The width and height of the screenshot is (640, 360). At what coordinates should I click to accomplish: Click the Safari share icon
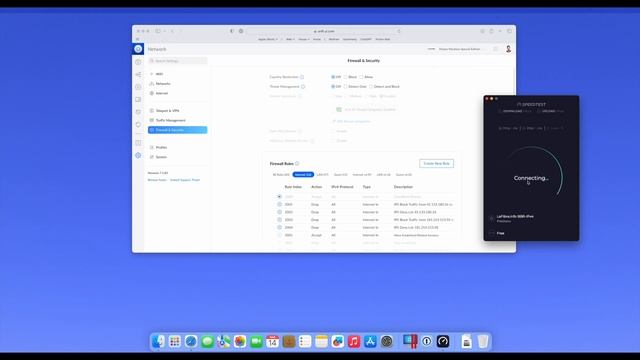[491, 31]
